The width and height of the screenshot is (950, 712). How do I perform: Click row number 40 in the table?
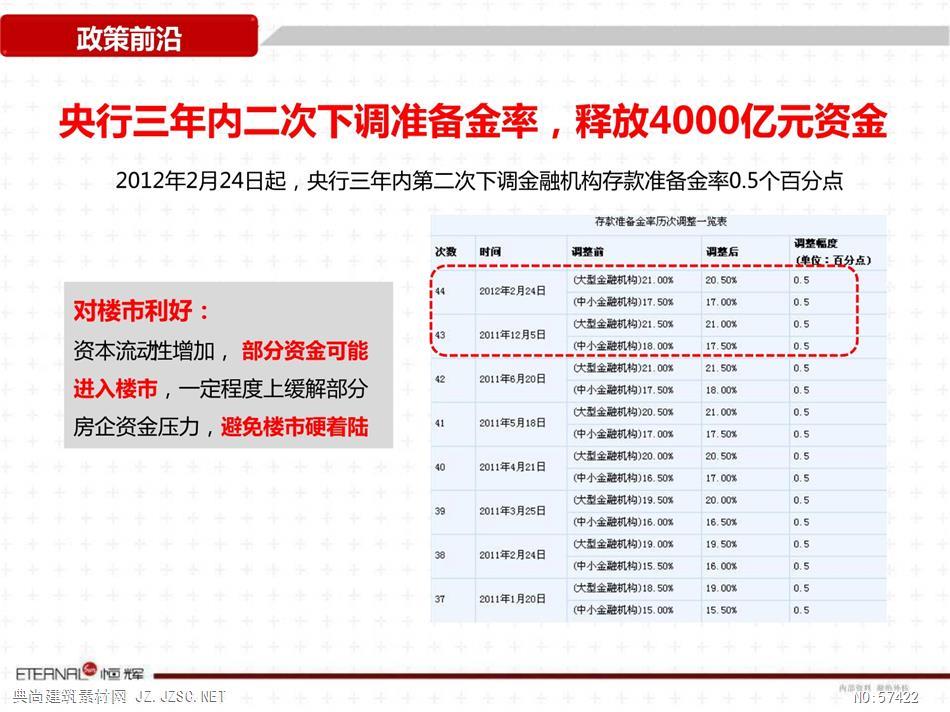pos(440,467)
